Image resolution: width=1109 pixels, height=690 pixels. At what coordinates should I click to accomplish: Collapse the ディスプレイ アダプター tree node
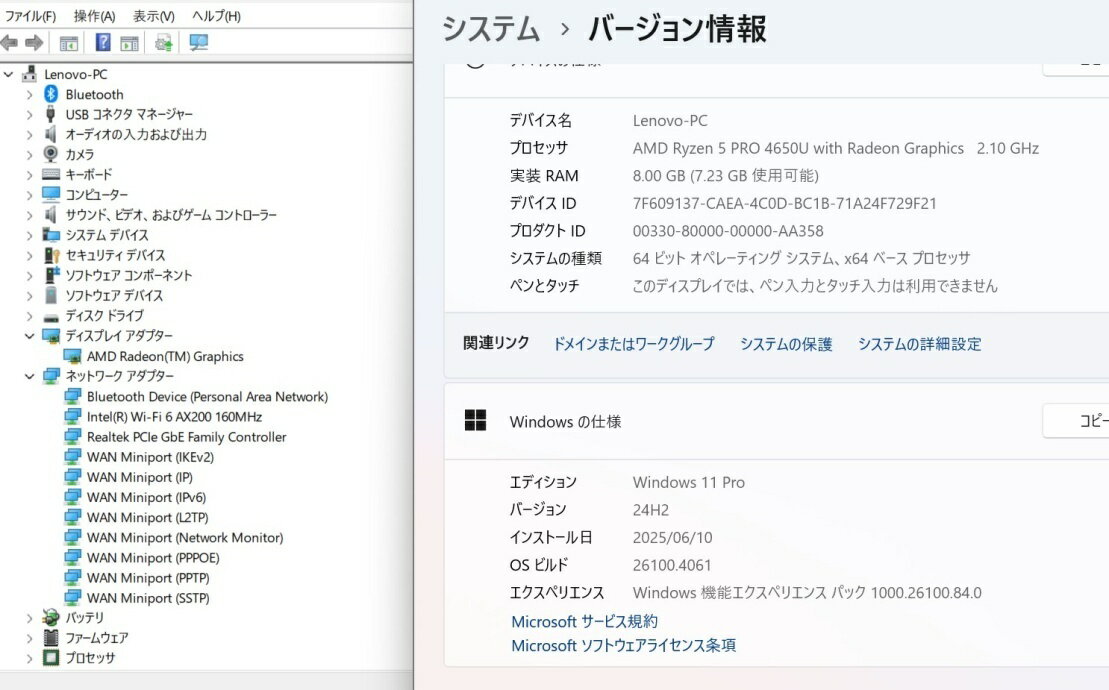[x=29, y=336]
